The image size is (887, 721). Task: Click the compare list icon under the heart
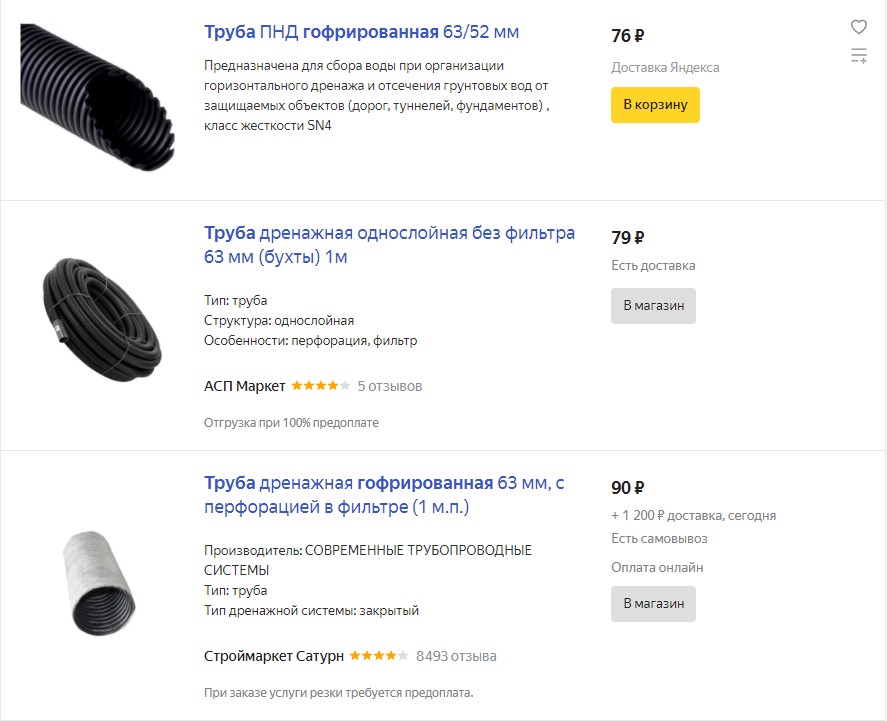point(858,56)
